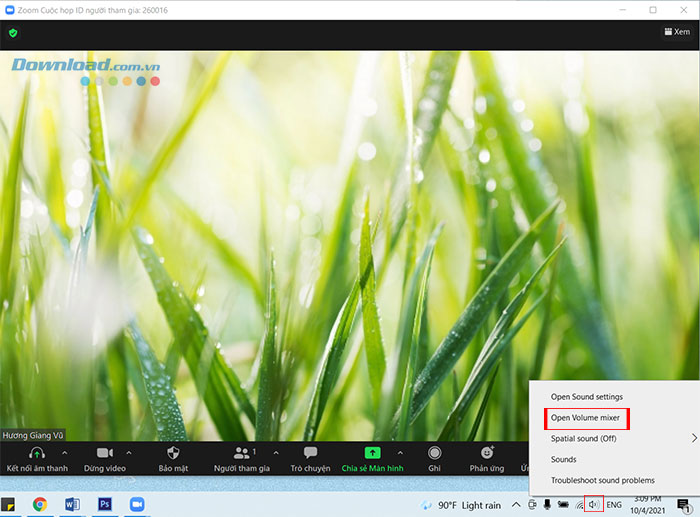The width and height of the screenshot is (700, 517).
Task: Click the Kết nối âm thanh headphone icon
Action: [x=37, y=454]
